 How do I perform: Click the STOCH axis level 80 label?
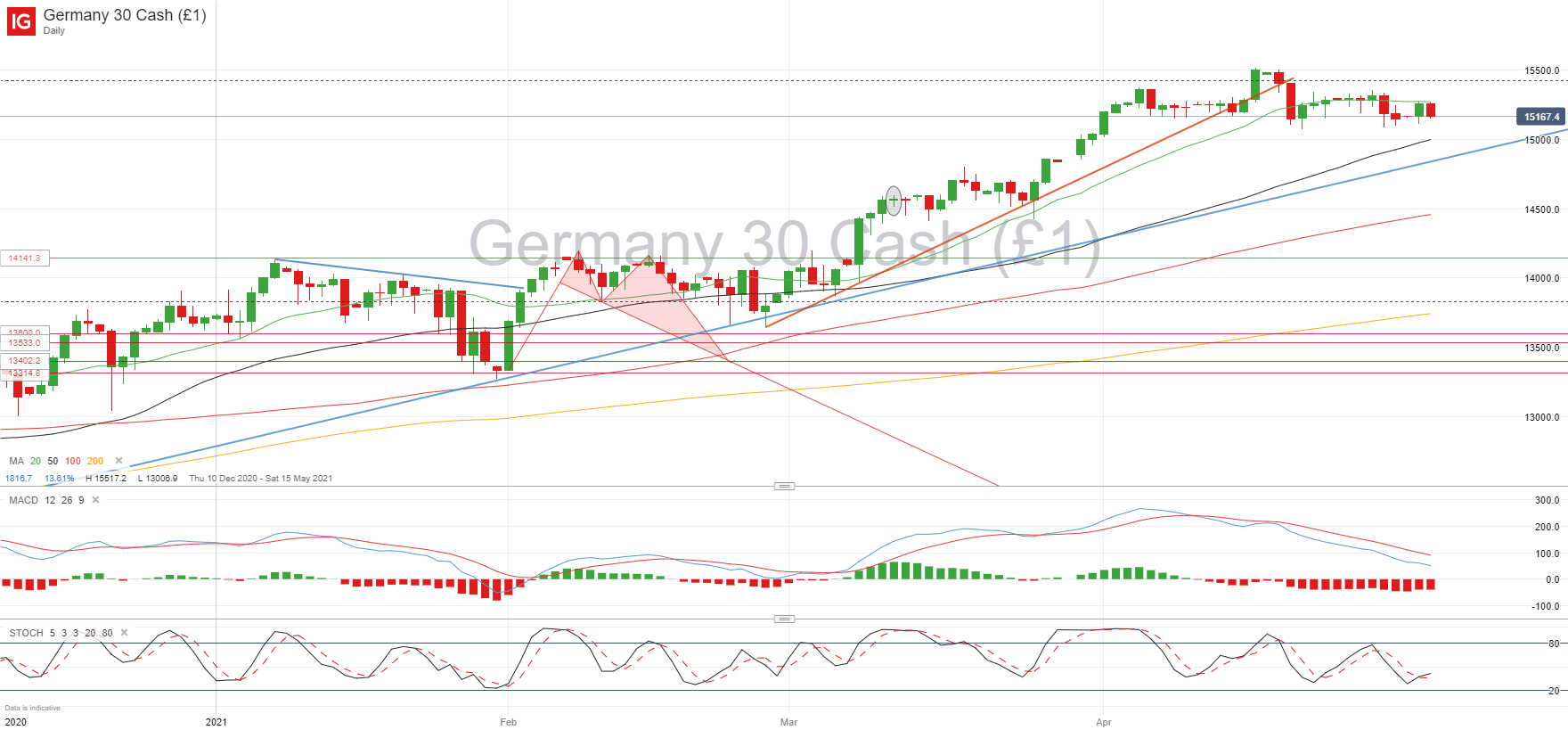(1554, 644)
